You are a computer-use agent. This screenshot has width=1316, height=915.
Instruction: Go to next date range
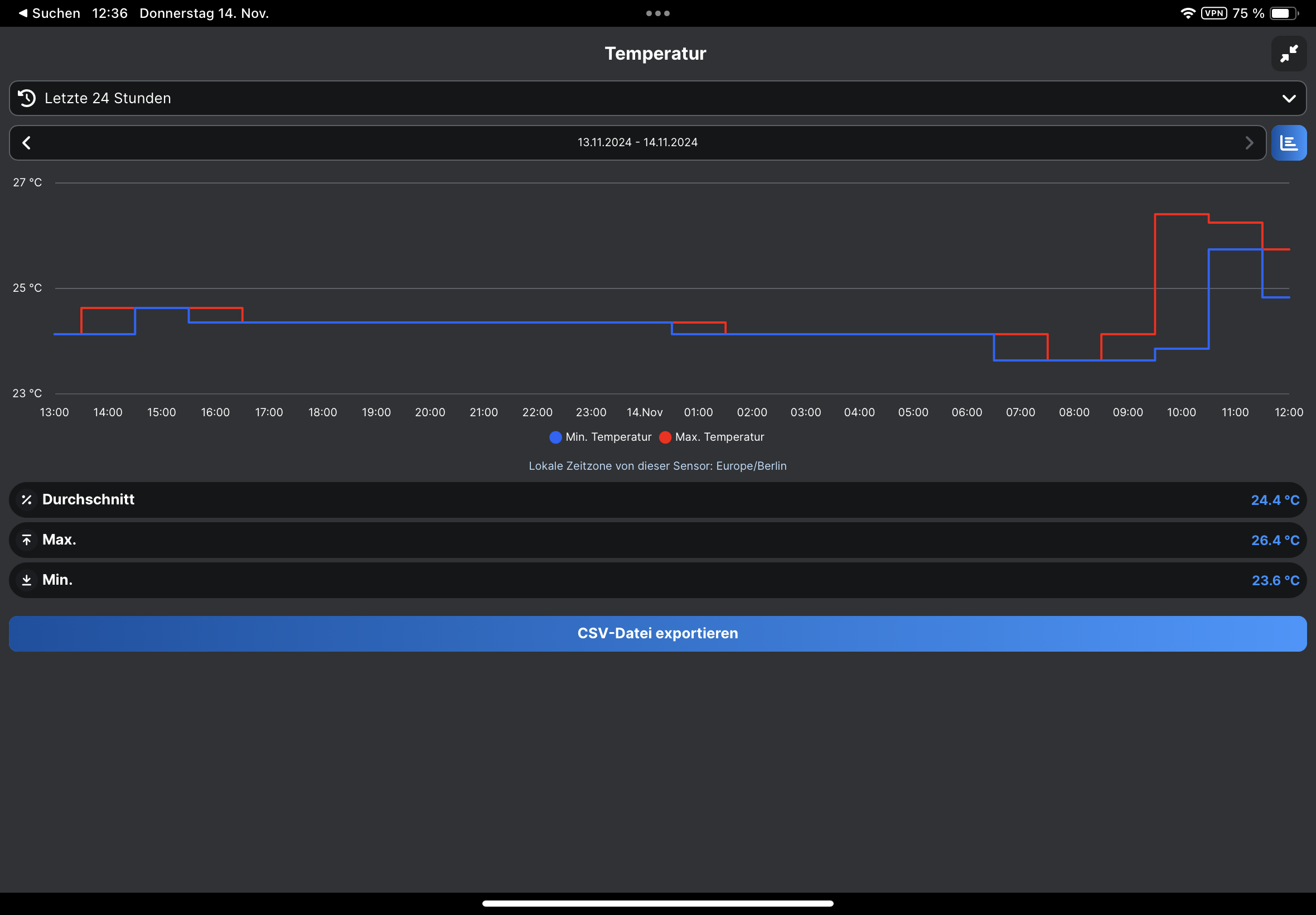pos(1249,143)
